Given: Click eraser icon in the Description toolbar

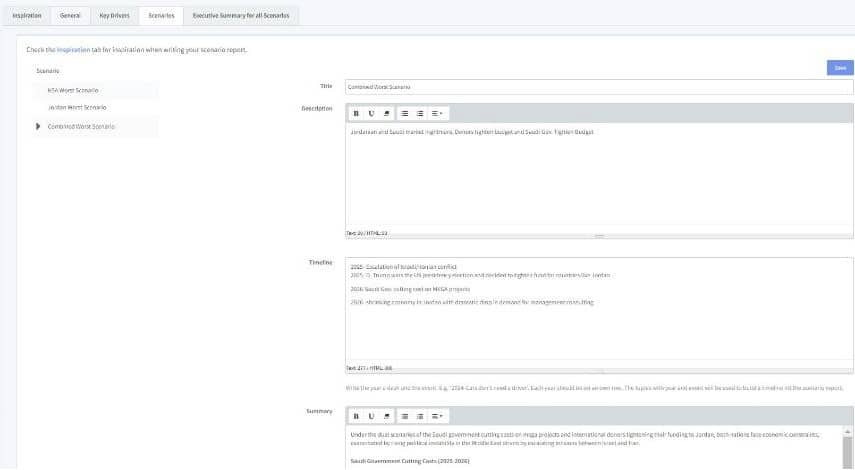Looking at the screenshot, I should (x=386, y=113).
